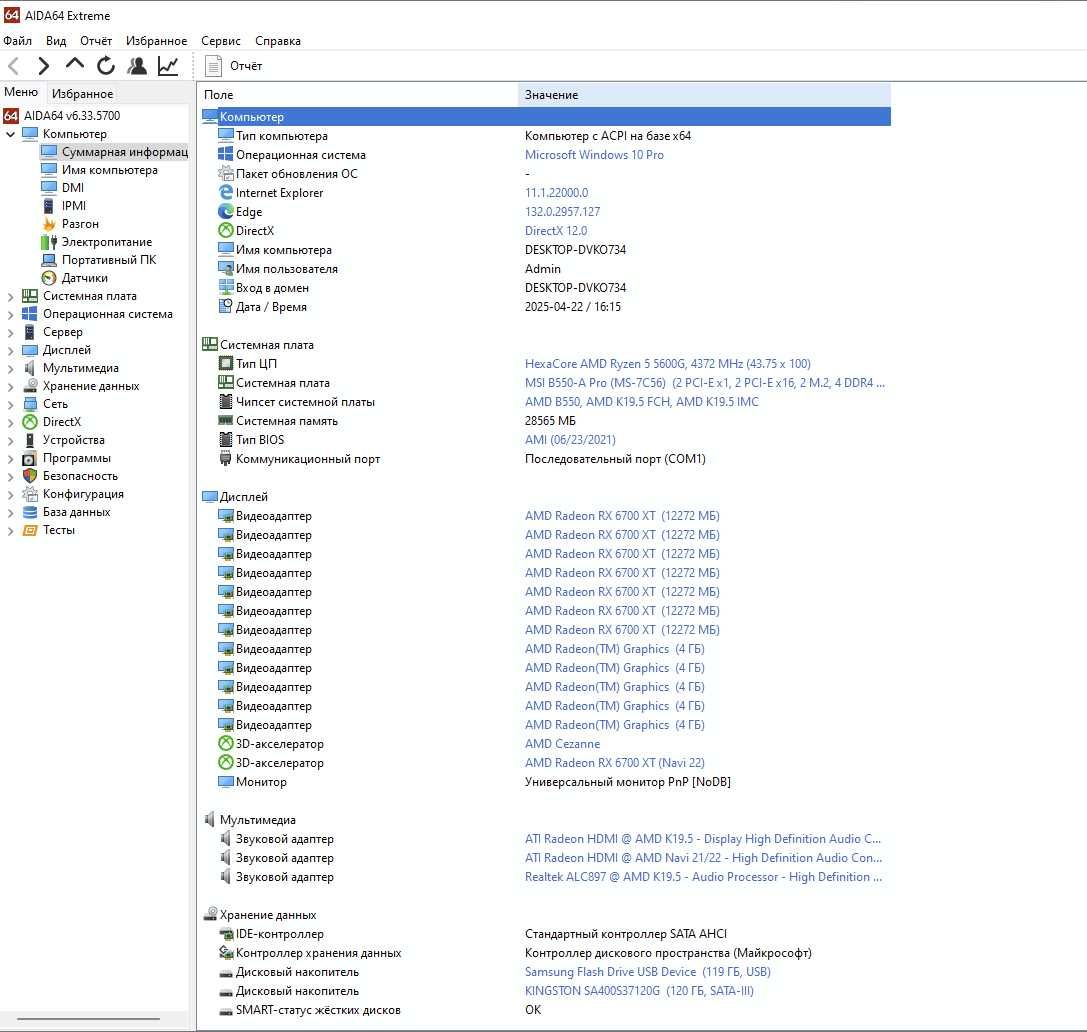Open the user management toolbar icon
The width and height of the screenshot is (1087, 1032).
pos(137,66)
